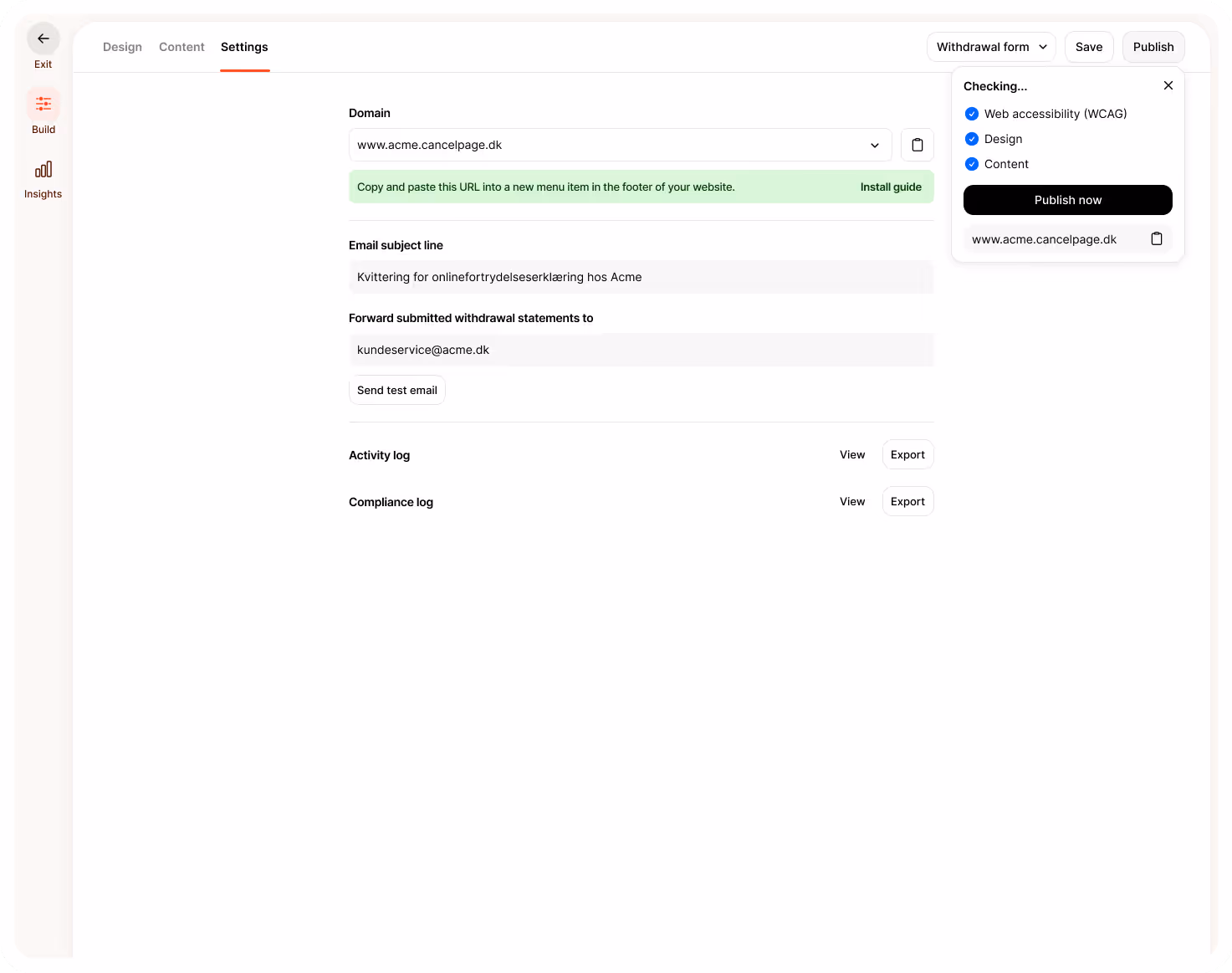Click the "Email subject line" label
Image resolution: width=1232 pixels, height=973 pixels.
point(396,245)
